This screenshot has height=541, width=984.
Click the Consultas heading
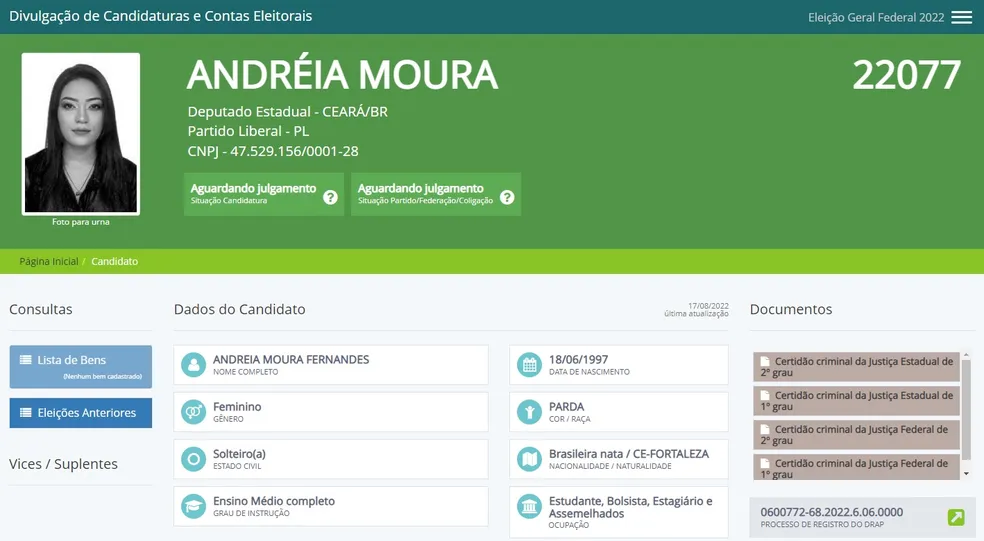point(41,309)
